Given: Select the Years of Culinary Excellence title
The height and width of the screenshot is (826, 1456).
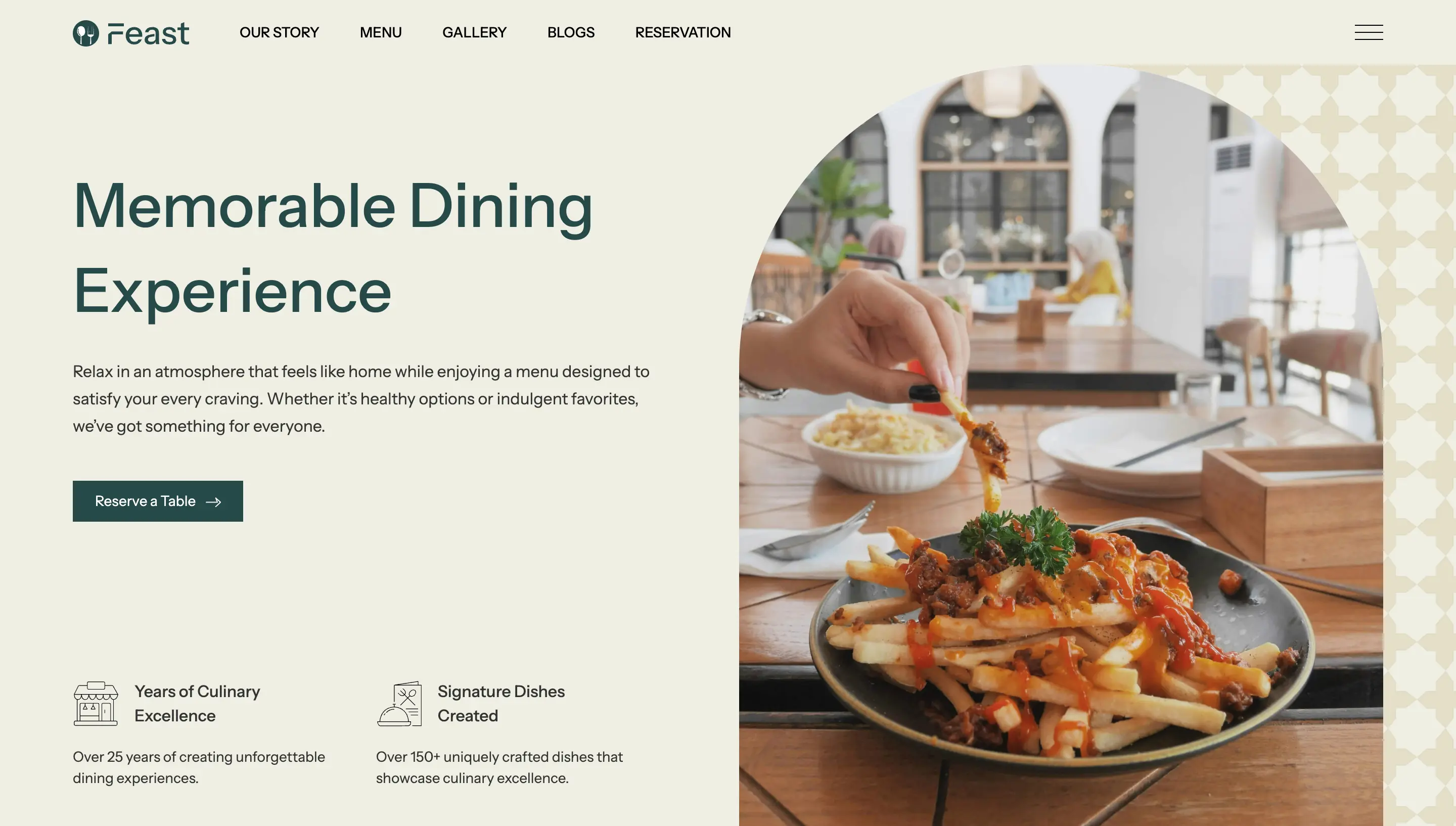Looking at the screenshot, I should 197,704.
